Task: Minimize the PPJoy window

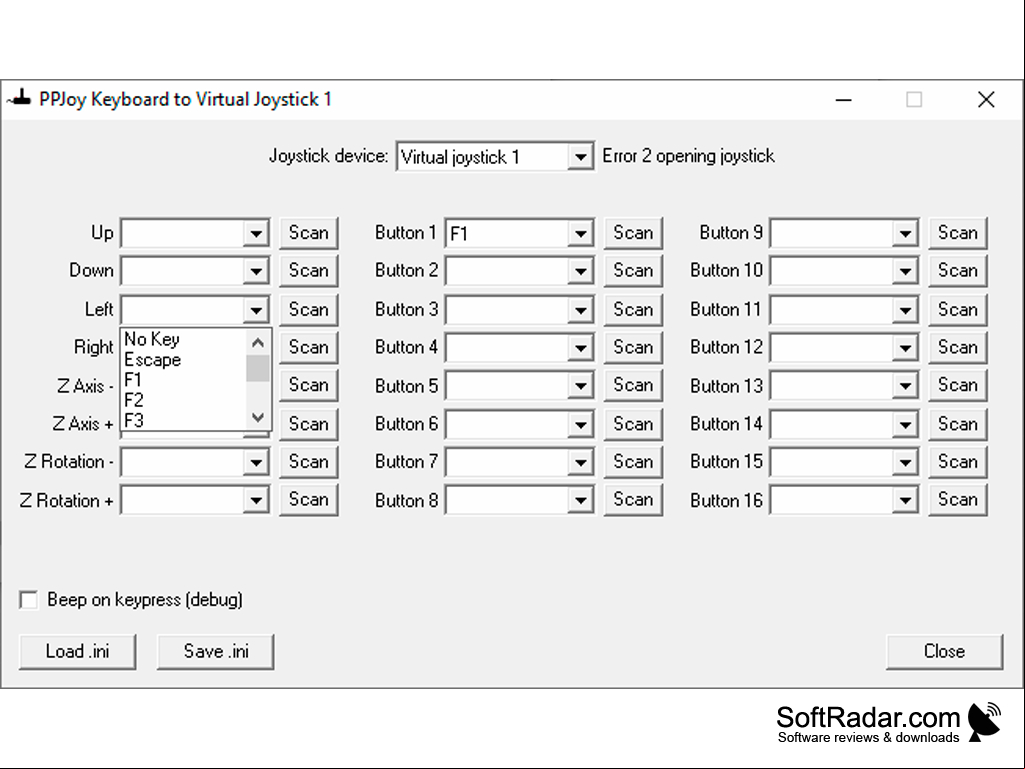Action: coord(843,100)
